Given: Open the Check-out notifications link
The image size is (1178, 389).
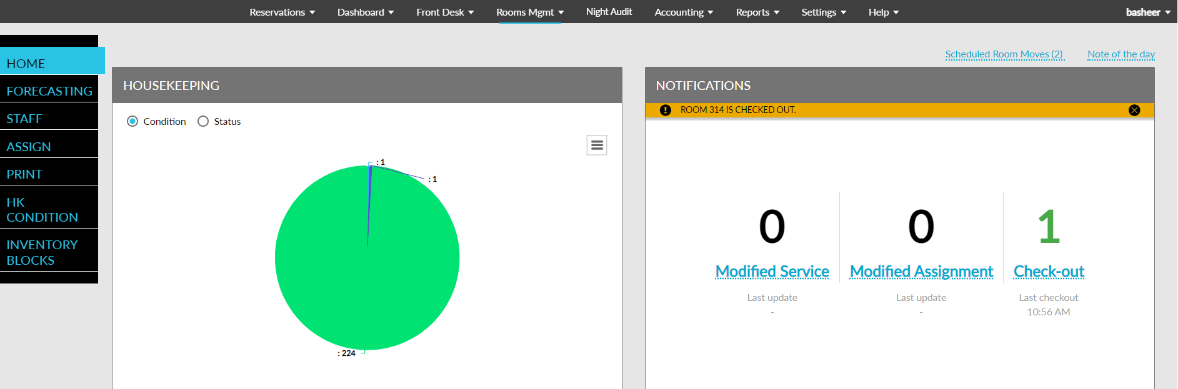Looking at the screenshot, I should click(1049, 271).
